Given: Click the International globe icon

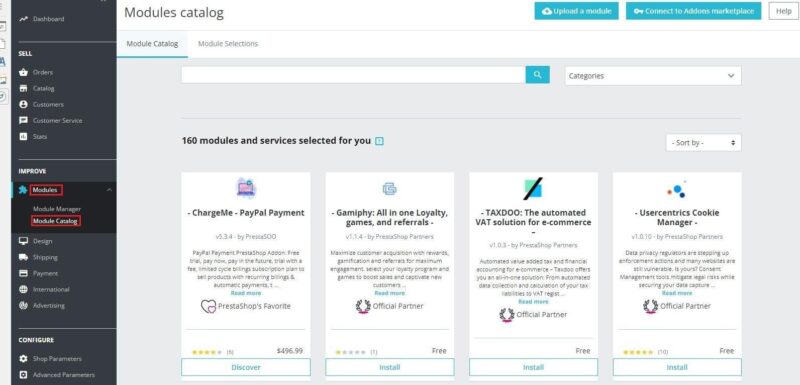Looking at the screenshot, I should click(x=23, y=289).
